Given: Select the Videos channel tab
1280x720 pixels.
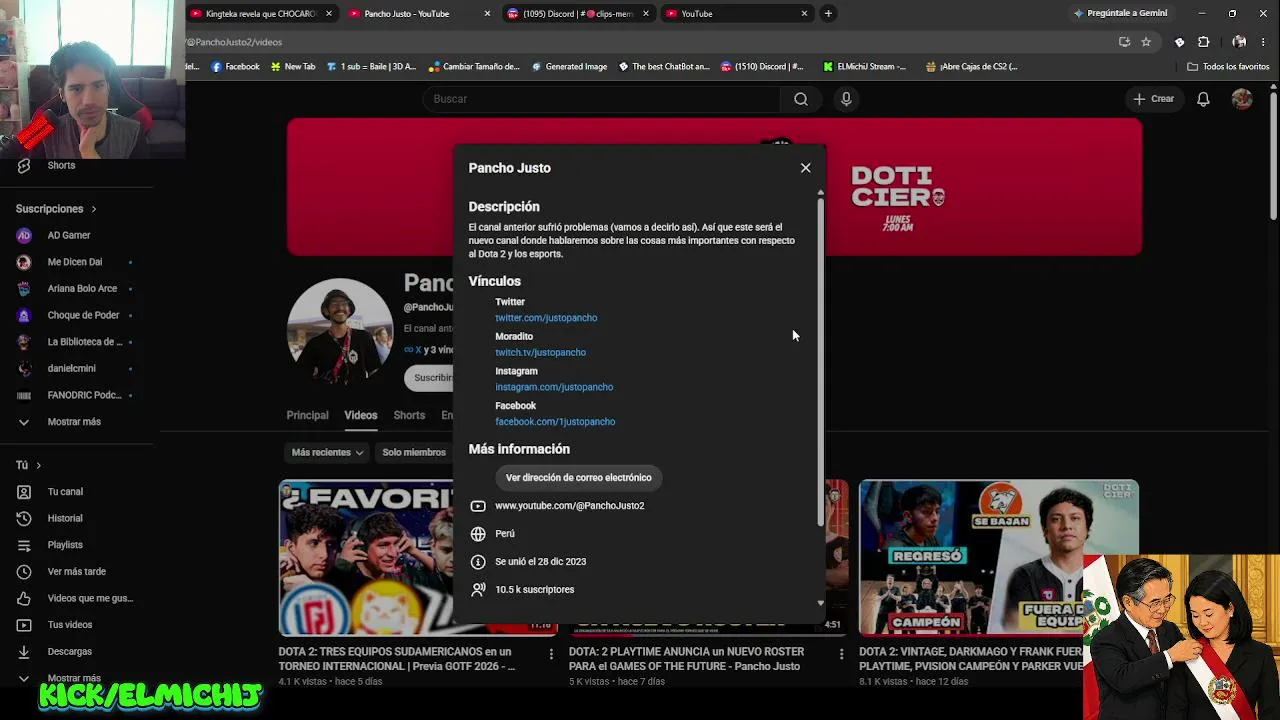Looking at the screenshot, I should pyautogui.click(x=361, y=415).
